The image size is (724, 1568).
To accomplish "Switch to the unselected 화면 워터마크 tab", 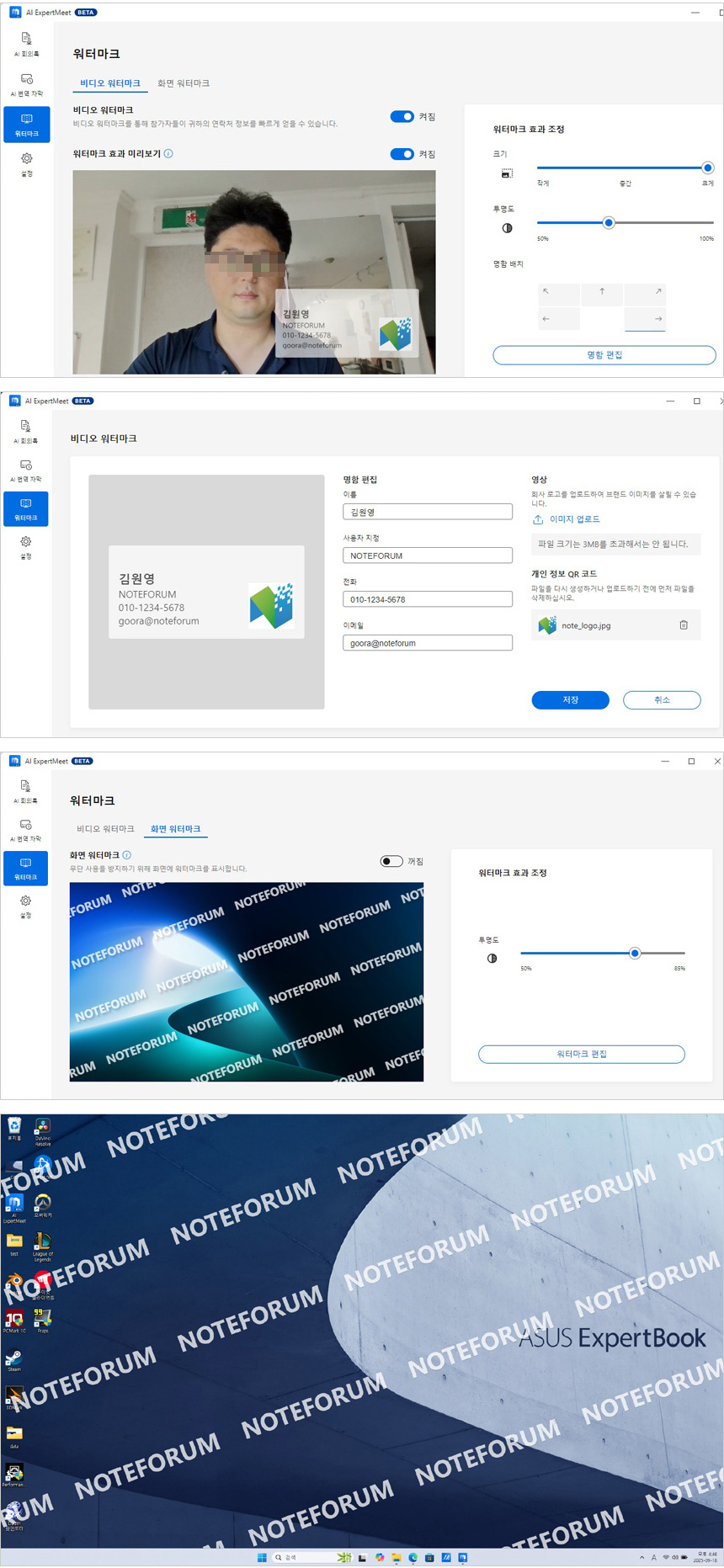I will click(184, 83).
